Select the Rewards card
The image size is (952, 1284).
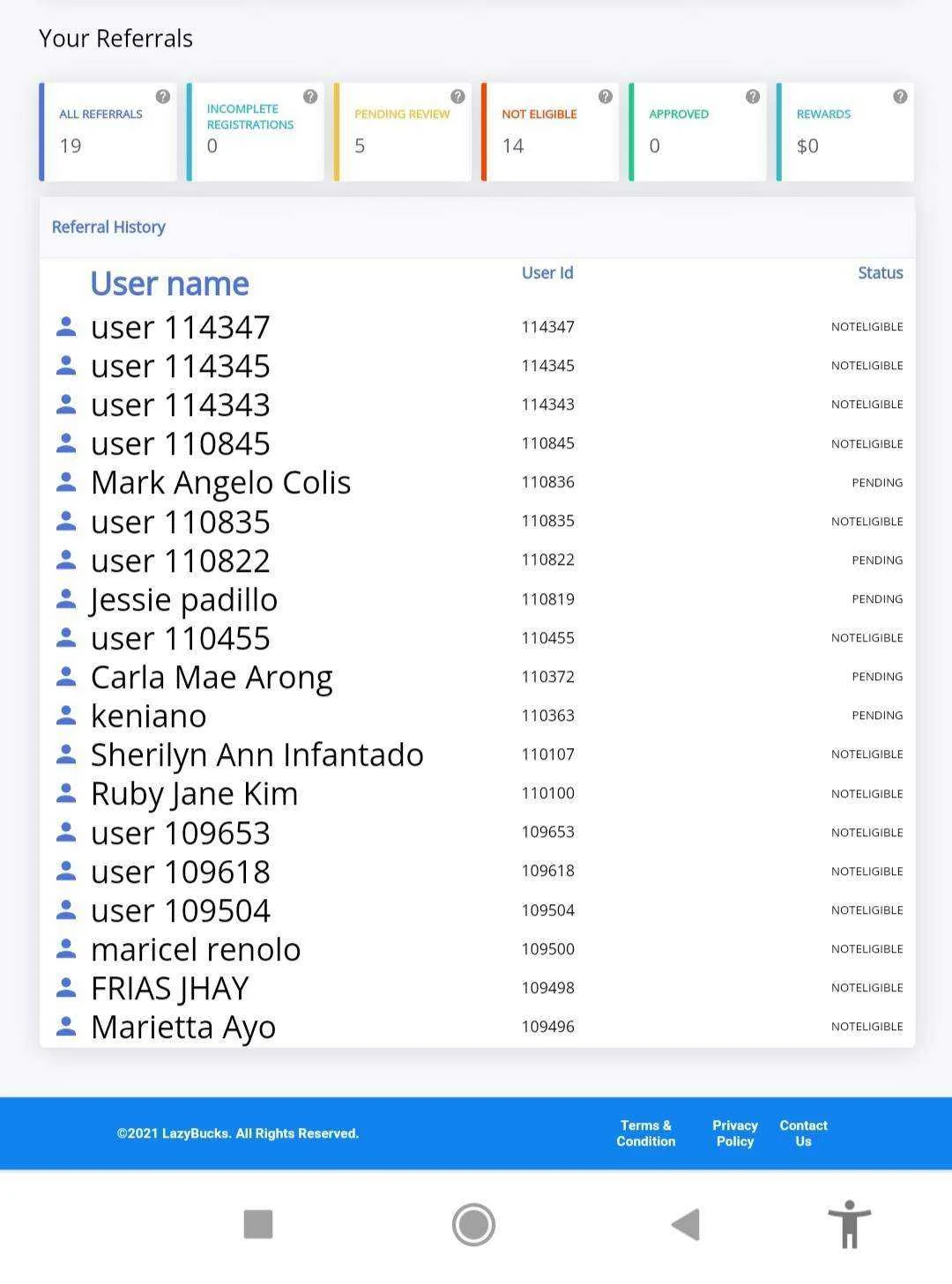(x=844, y=132)
